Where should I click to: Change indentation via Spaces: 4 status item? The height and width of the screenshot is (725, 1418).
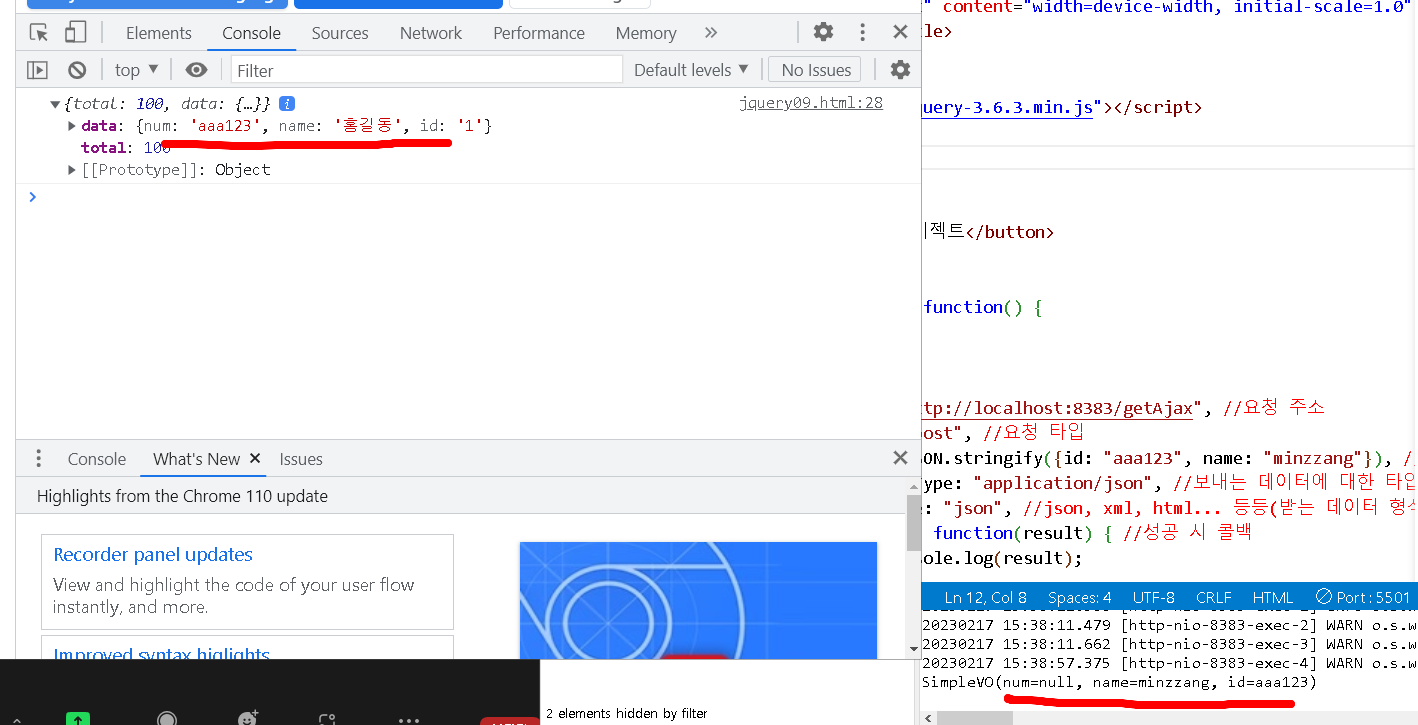tap(1079, 597)
